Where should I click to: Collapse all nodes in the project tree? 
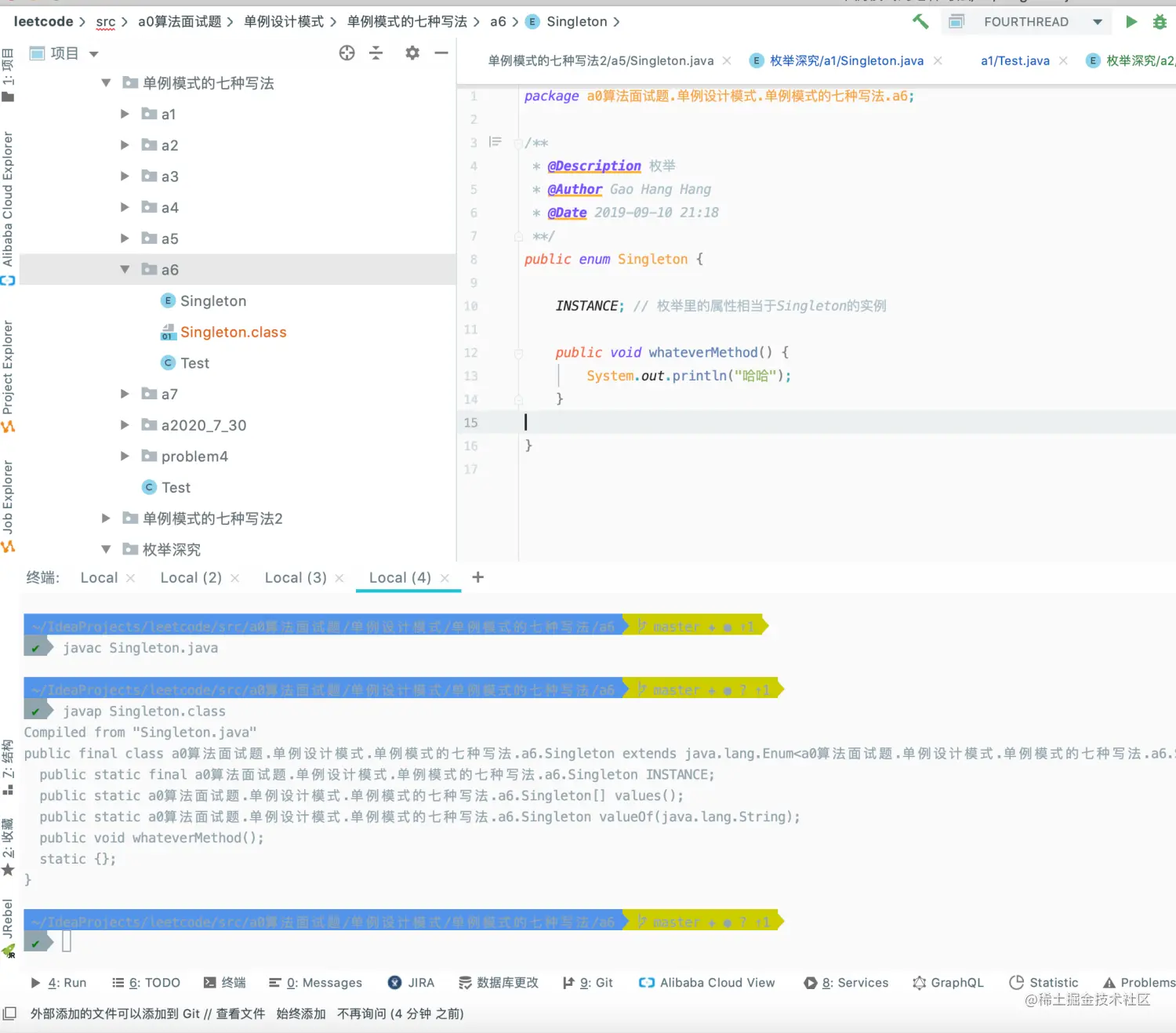(x=376, y=53)
